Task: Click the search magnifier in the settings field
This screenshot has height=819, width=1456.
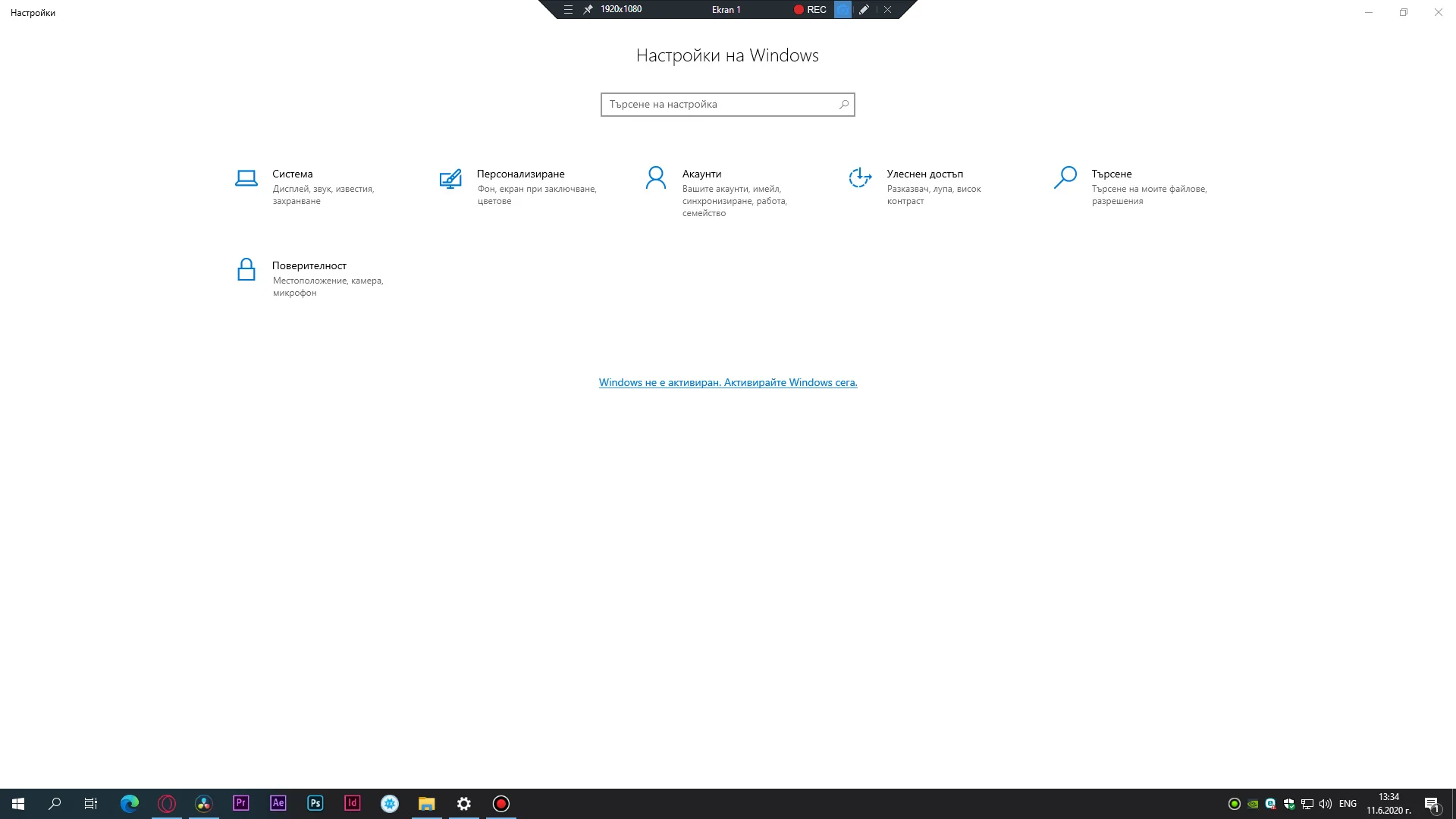Action: (x=844, y=105)
